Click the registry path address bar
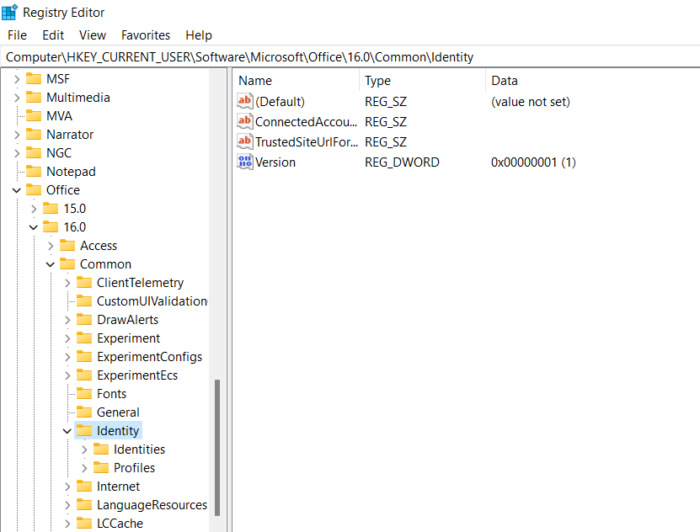700x532 pixels. [x=350, y=57]
